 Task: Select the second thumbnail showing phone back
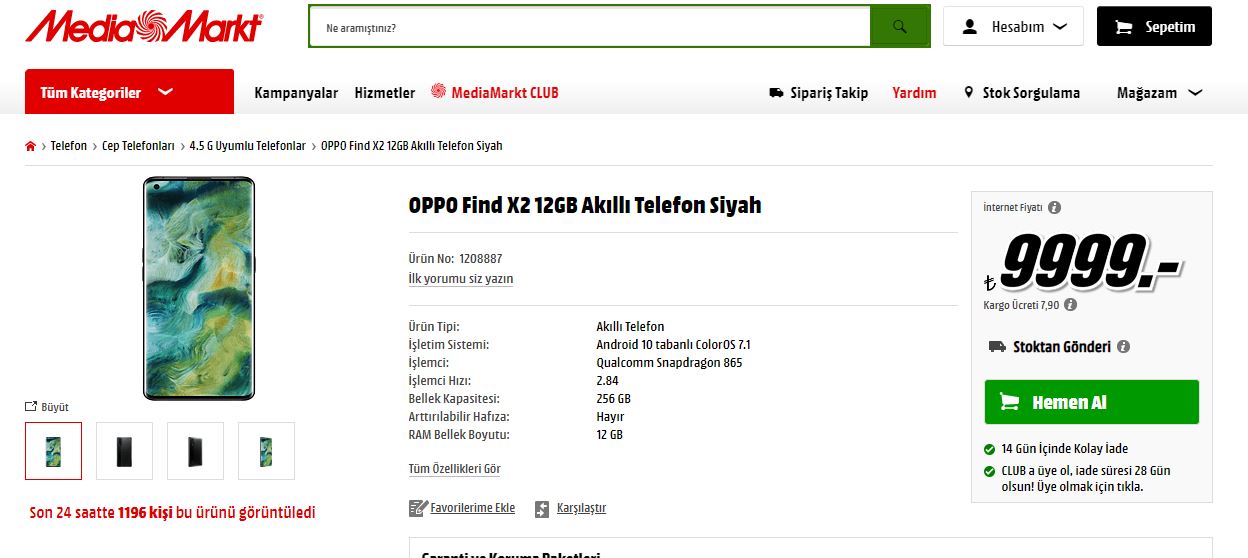(124, 451)
